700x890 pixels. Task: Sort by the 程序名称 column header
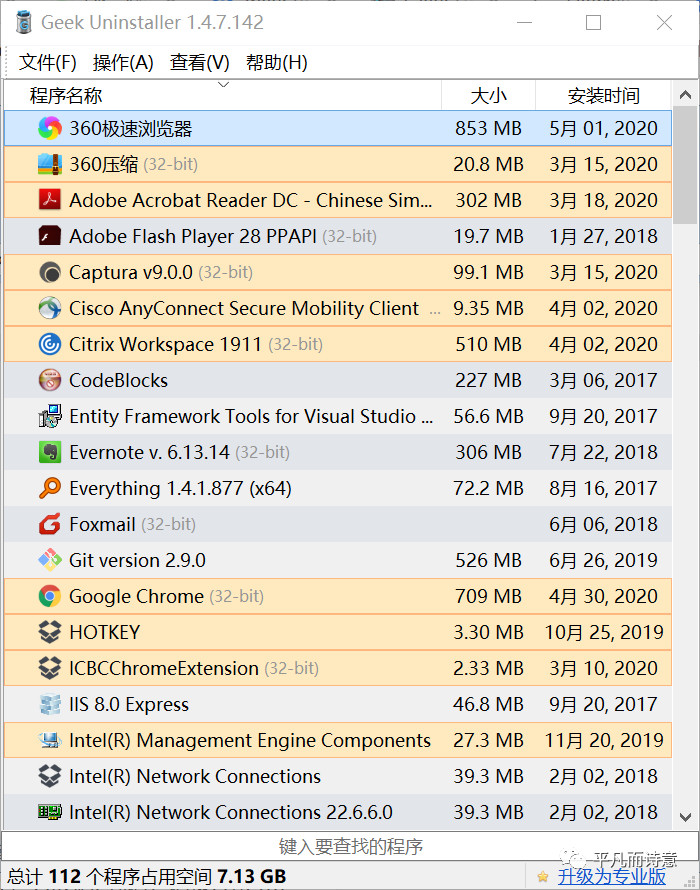223,95
